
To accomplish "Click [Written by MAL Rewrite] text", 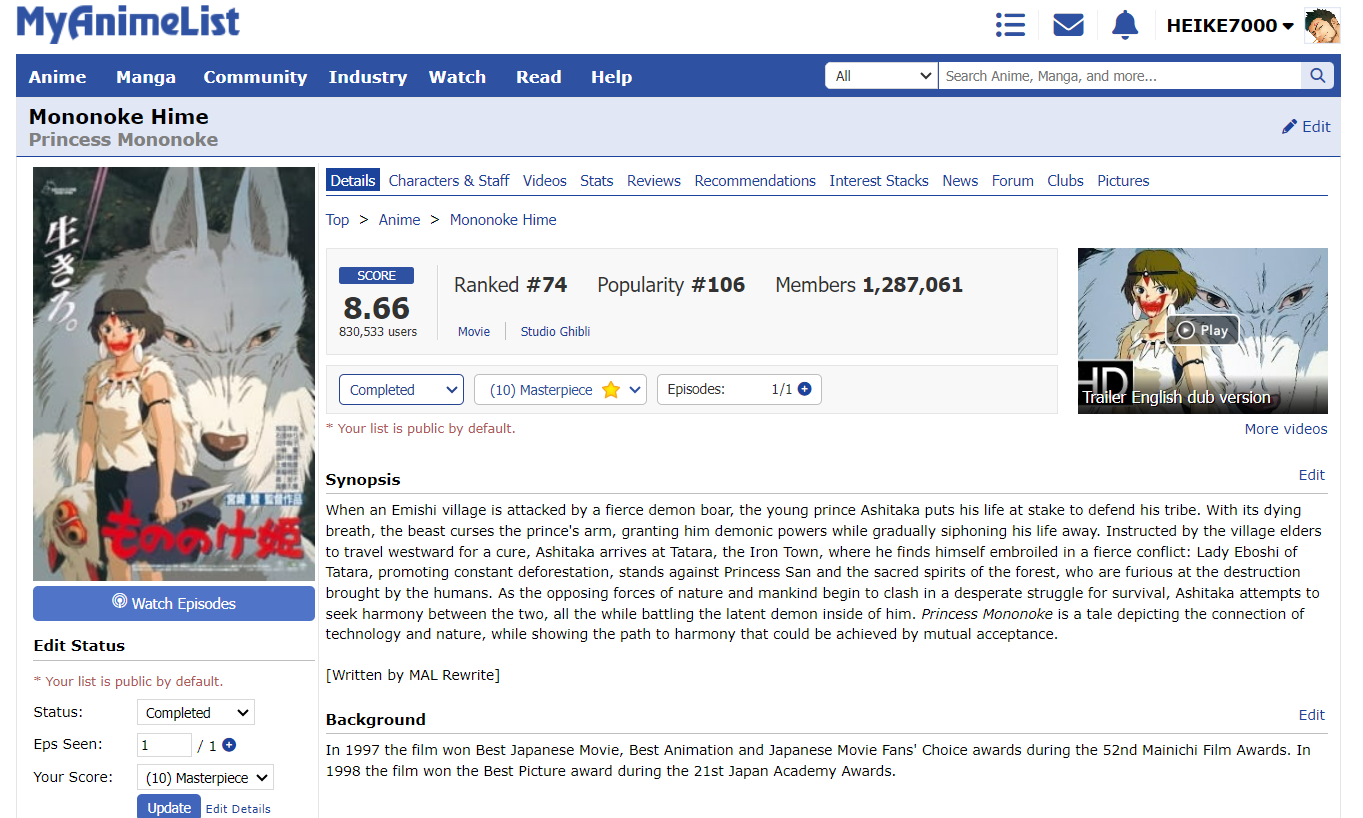I will (x=413, y=675).
